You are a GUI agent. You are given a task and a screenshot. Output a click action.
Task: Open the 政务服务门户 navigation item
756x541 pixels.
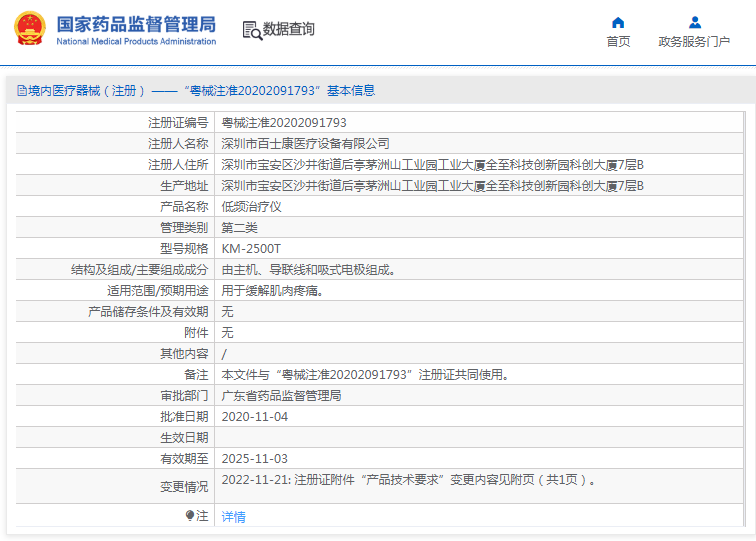[x=694, y=42]
